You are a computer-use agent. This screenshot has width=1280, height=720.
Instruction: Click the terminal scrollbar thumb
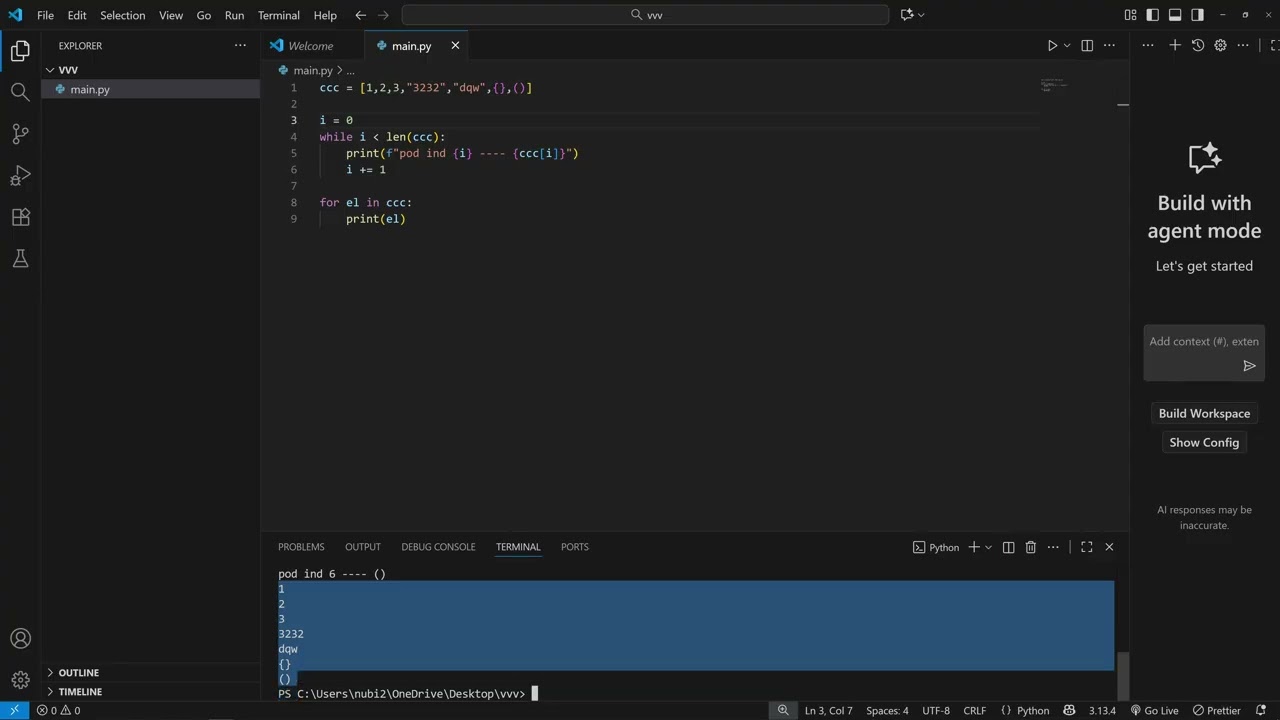pyautogui.click(x=1123, y=677)
